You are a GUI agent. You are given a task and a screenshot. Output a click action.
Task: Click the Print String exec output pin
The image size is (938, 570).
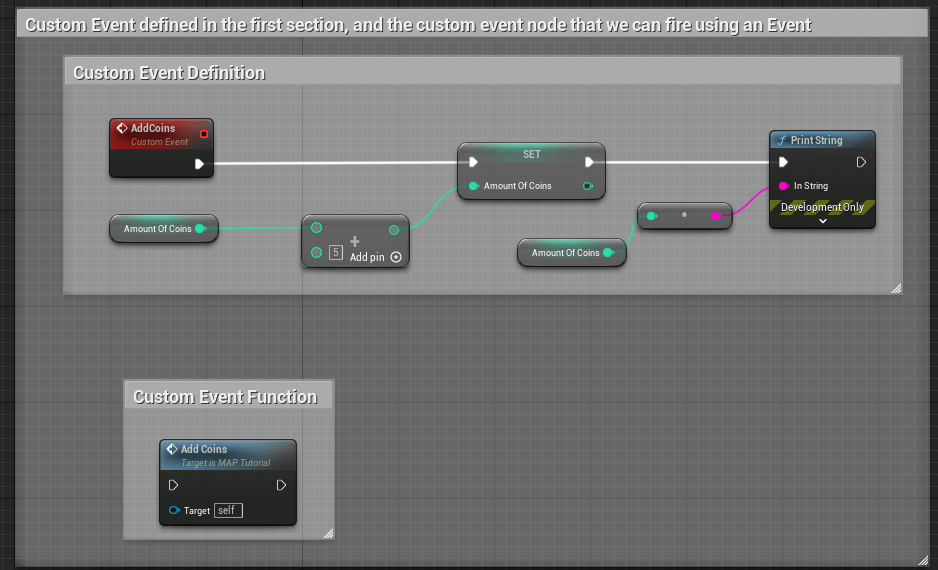pyautogui.click(x=861, y=162)
